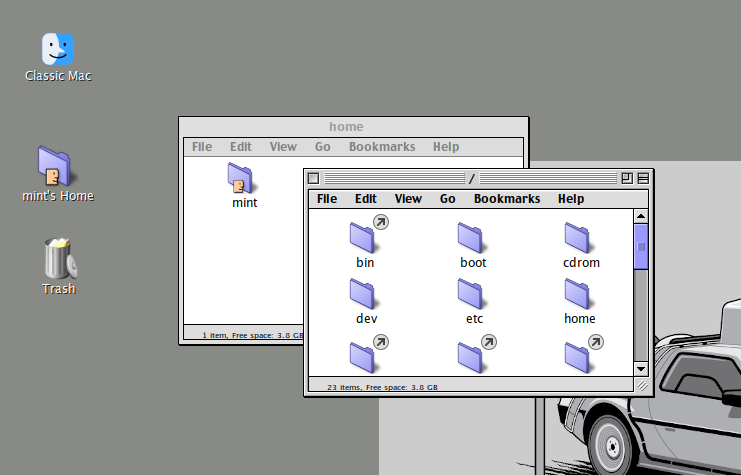This screenshot has height=475, width=741.
Task: Open Bookmarks menu in the home window
Action: click(x=382, y=147)
